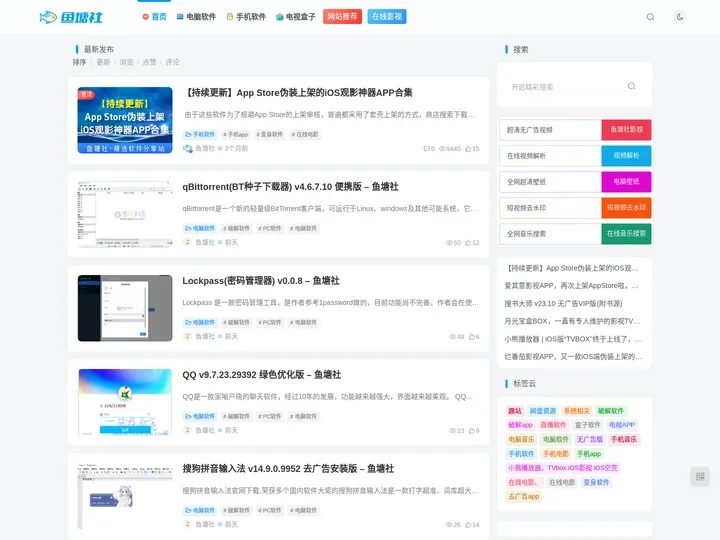Open 手机软件 nav menu
The image size is (720, 540).
point(246,17)
